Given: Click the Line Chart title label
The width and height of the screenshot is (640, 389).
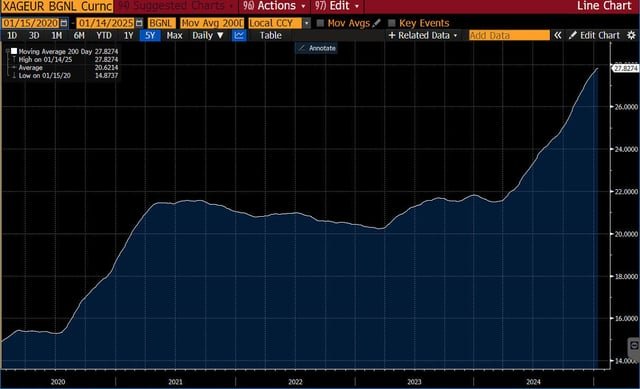Looking at the screenshot, I should 604,6.
